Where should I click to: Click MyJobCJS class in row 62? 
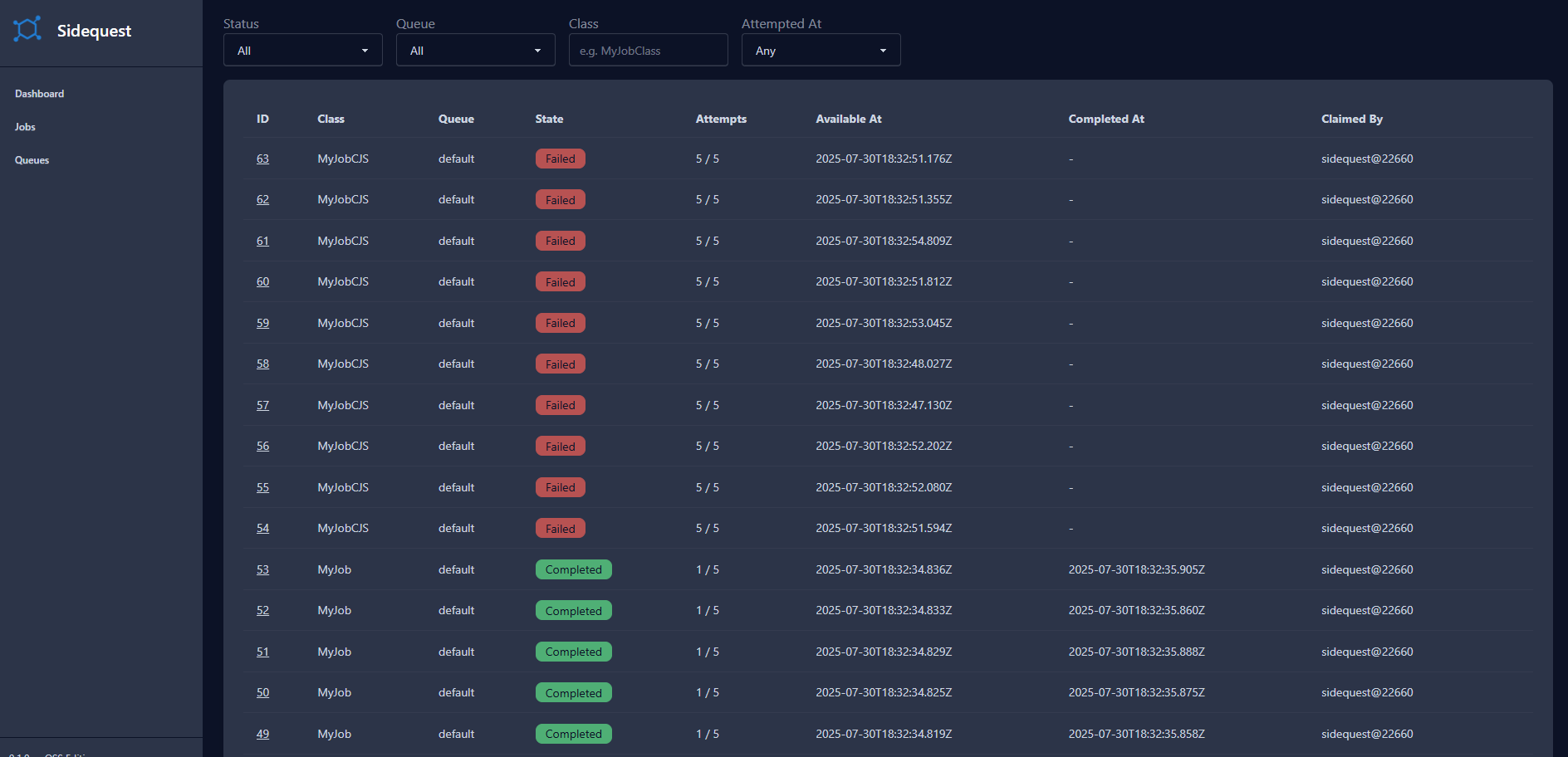[x=343, y=199]
